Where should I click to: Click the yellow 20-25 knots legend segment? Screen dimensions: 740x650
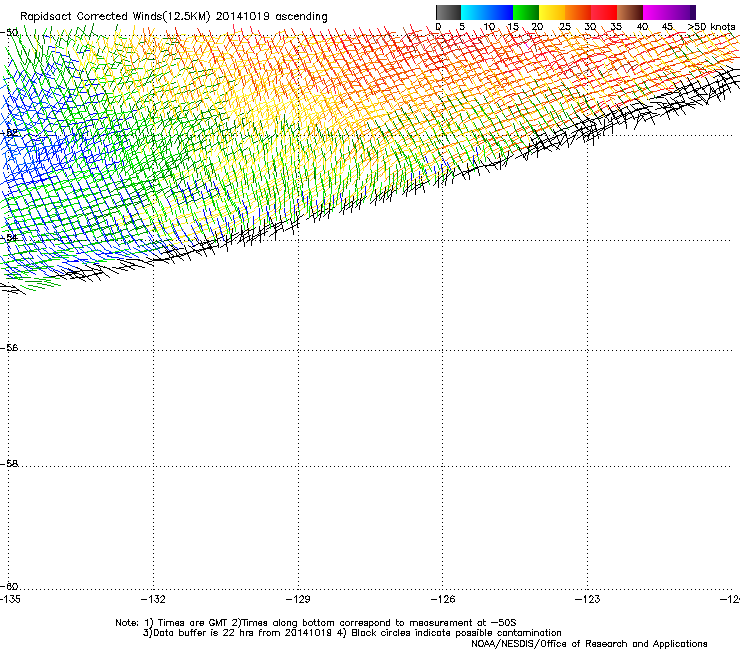tap(552, 12)
